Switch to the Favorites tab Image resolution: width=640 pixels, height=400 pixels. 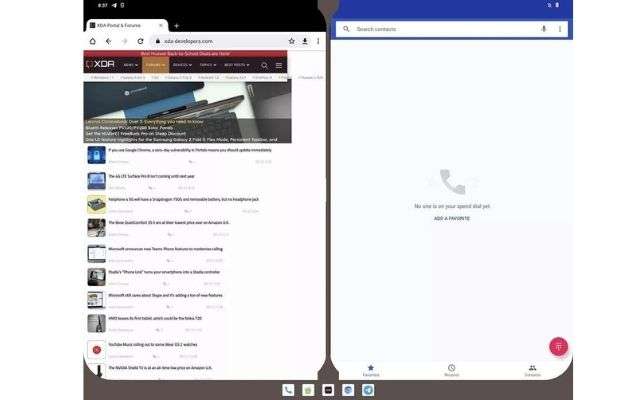[x=371, y=371]
